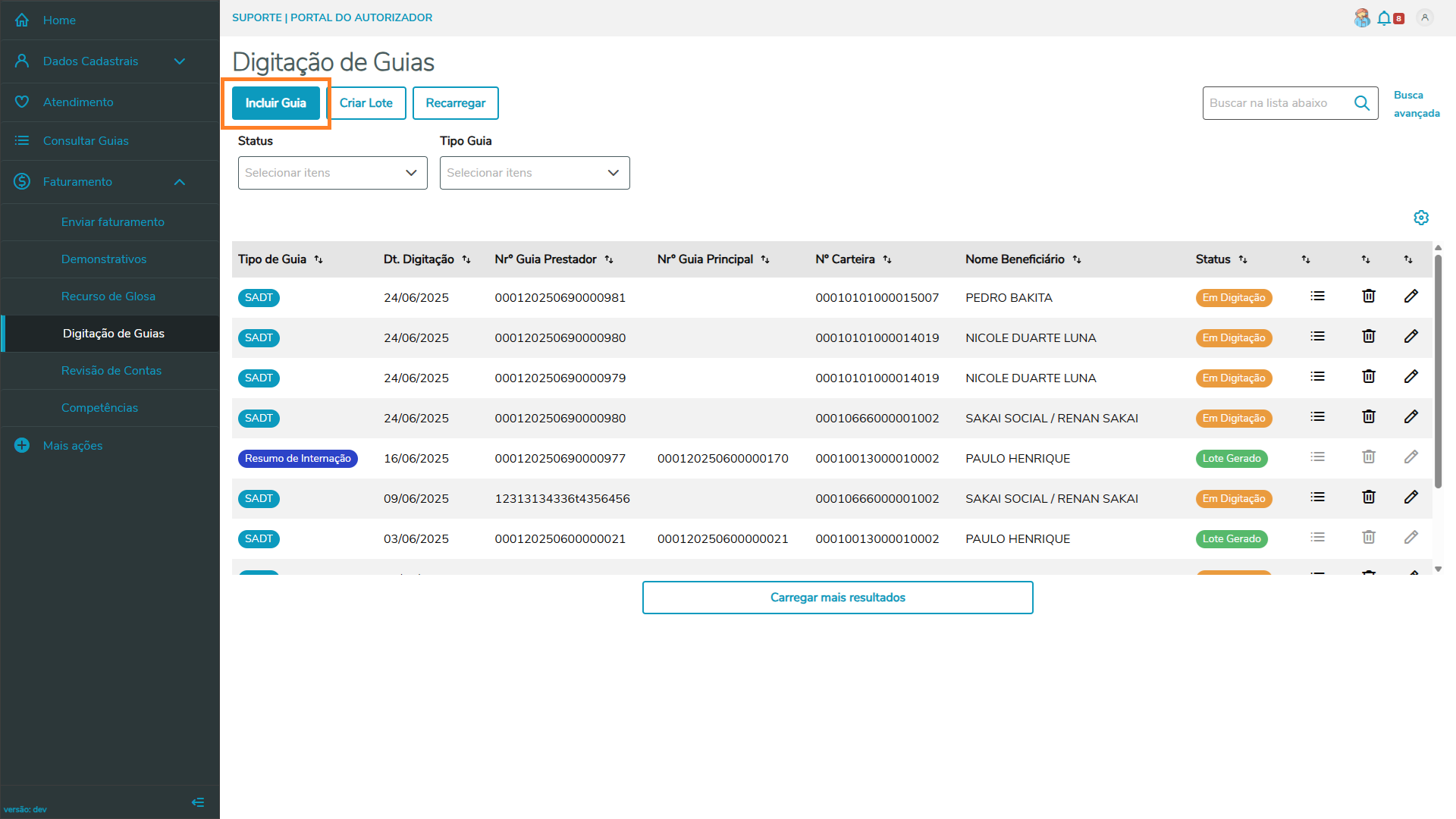Click the Incluir Guia button
Image resolution: width=1456 pixels, height=819 pixels.
(x=275, y=103)
